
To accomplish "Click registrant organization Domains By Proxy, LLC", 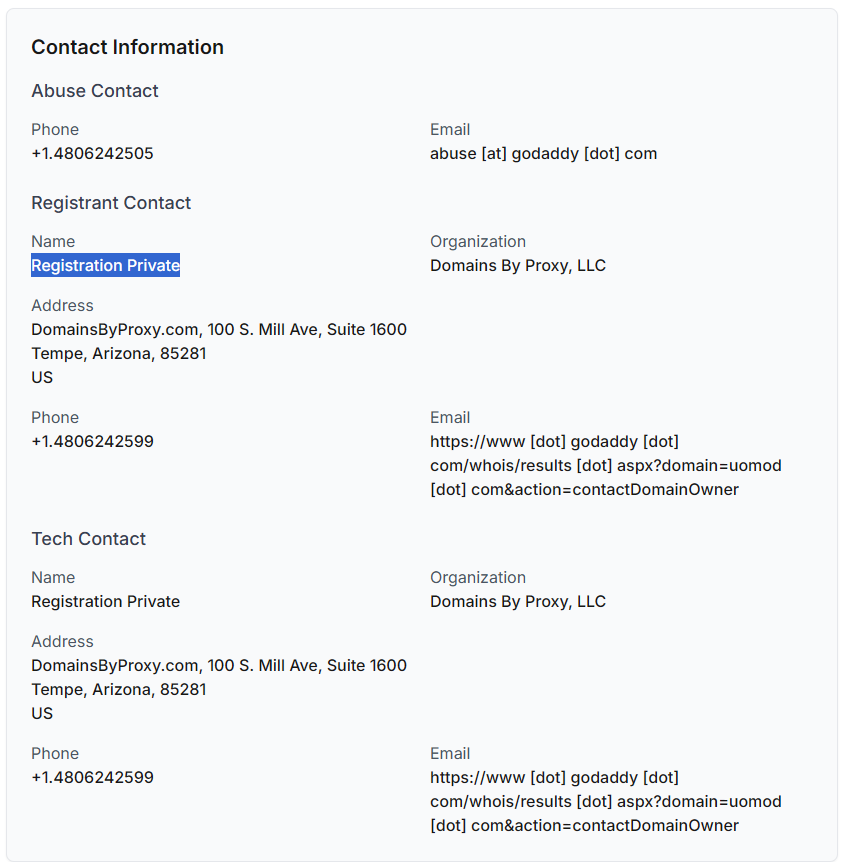I will [518, 266].
